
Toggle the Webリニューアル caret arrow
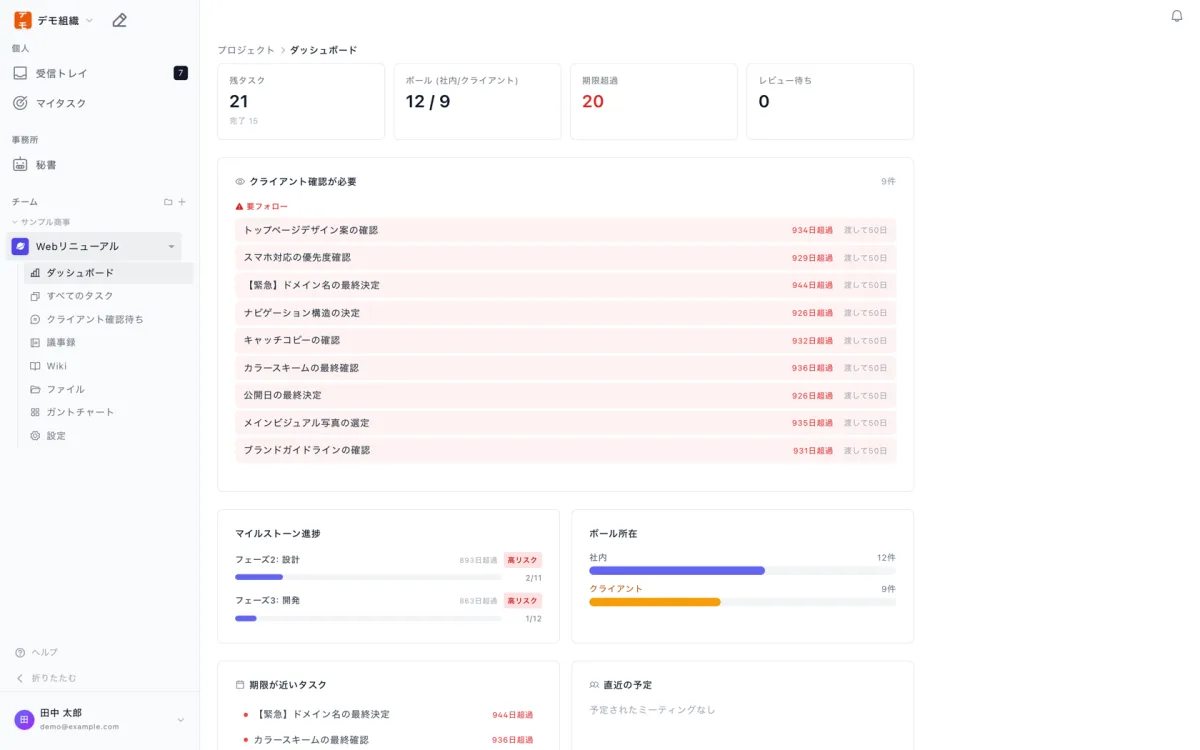(x=171, y=247)
